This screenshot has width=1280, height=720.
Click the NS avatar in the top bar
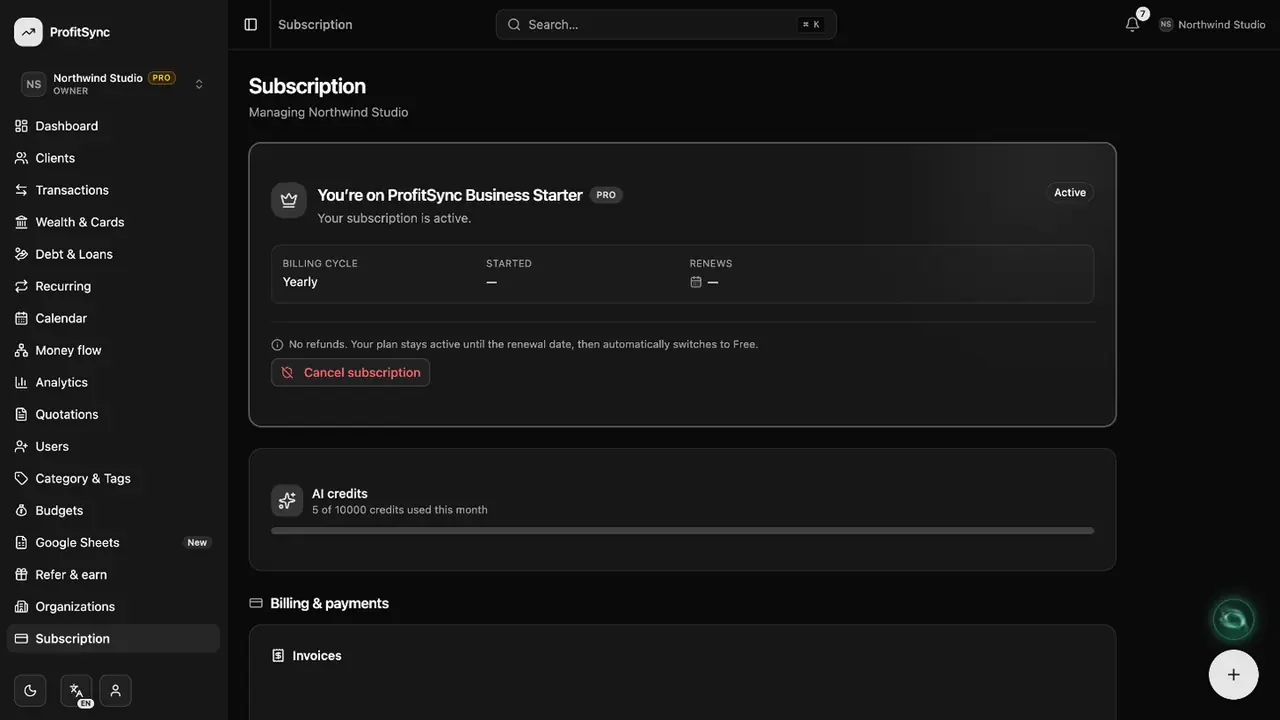[1166, 24]
